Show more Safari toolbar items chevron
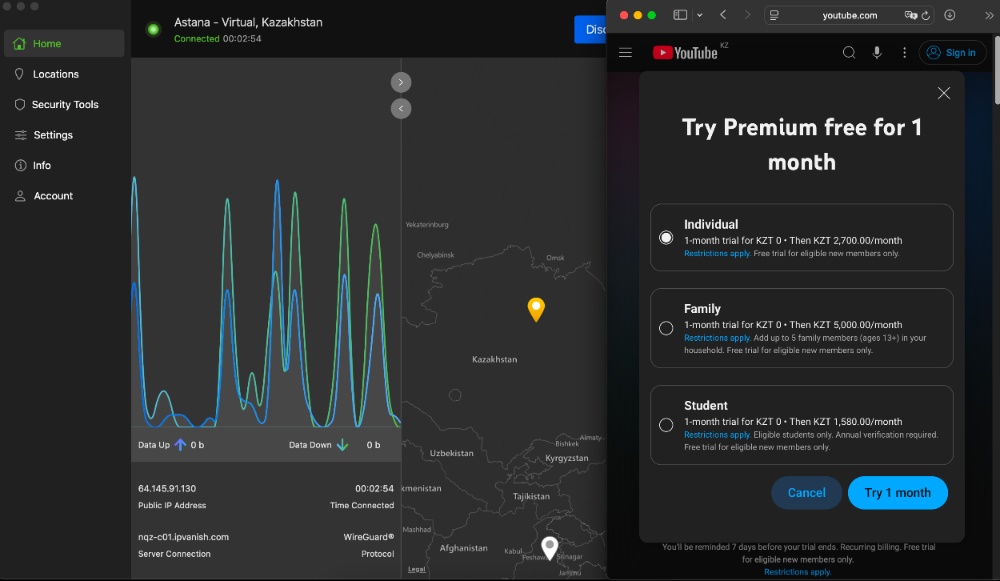Image resolution: width=1000 pixels, height=581 pixels. pos(989,15)
